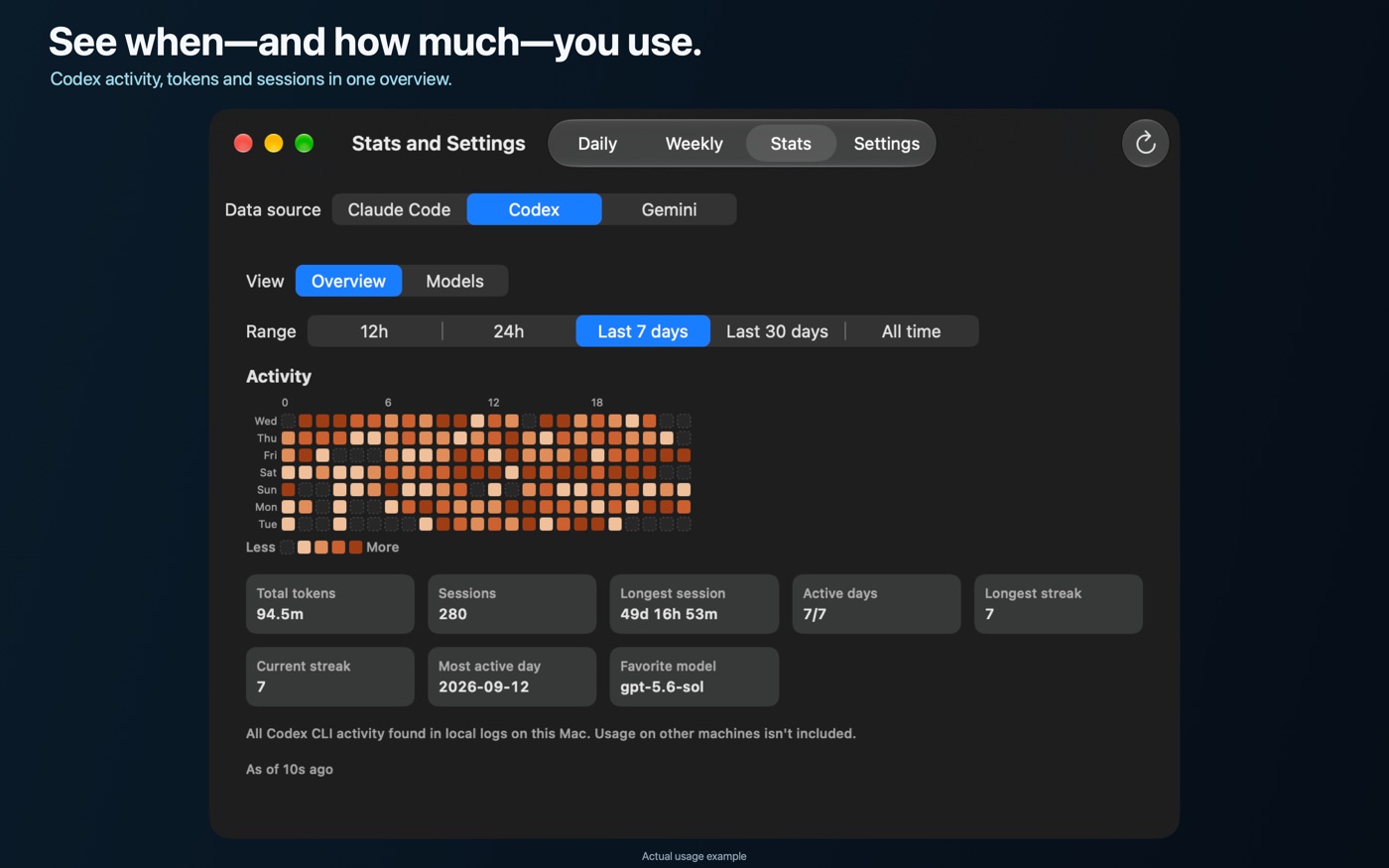This screenshot has width=1389, height=868.
Task: Click the Fri row label in heatmap
Action: (270, 455)
